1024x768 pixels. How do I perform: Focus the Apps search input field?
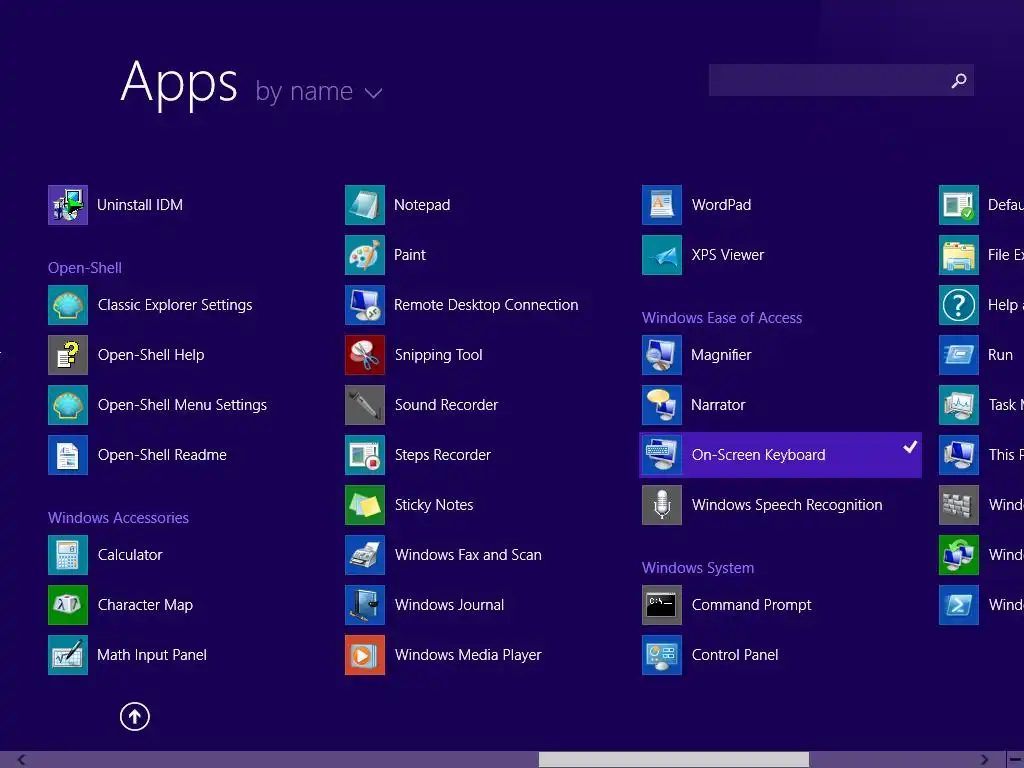click(x=841, y=80)
